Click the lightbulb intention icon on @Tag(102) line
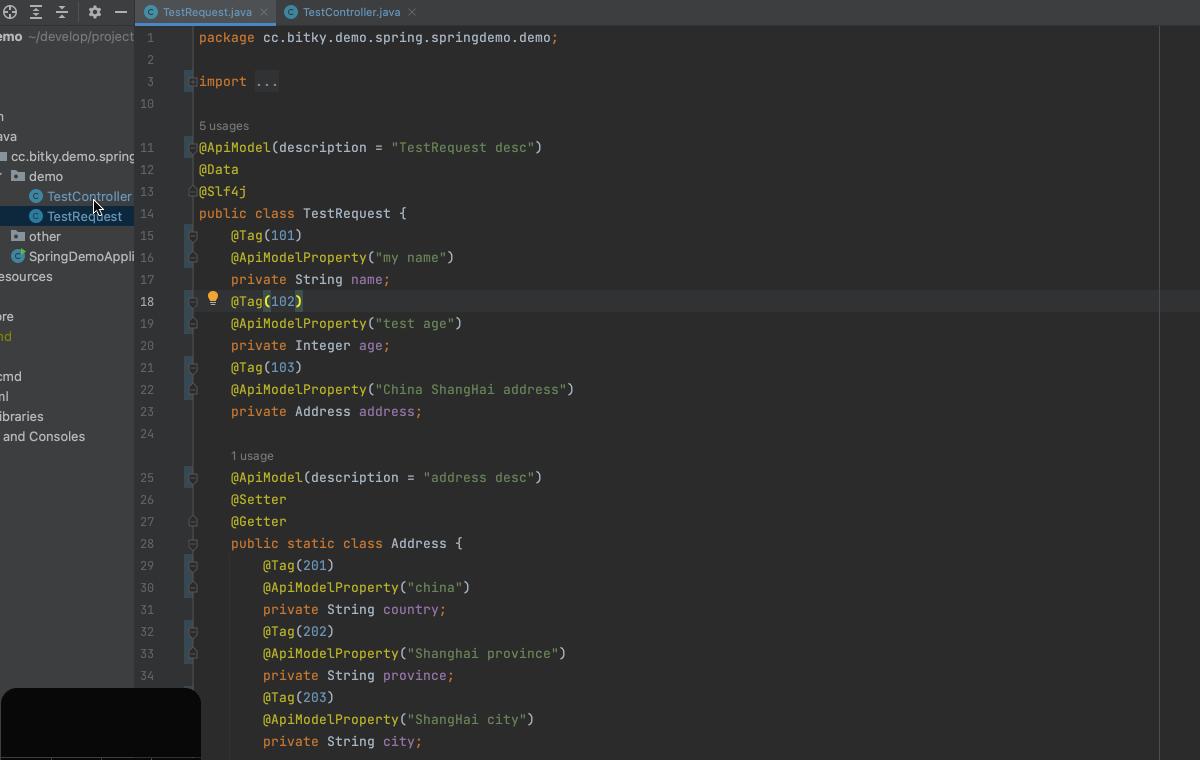Screen dimensions: 1200x760 click(213, 298)
